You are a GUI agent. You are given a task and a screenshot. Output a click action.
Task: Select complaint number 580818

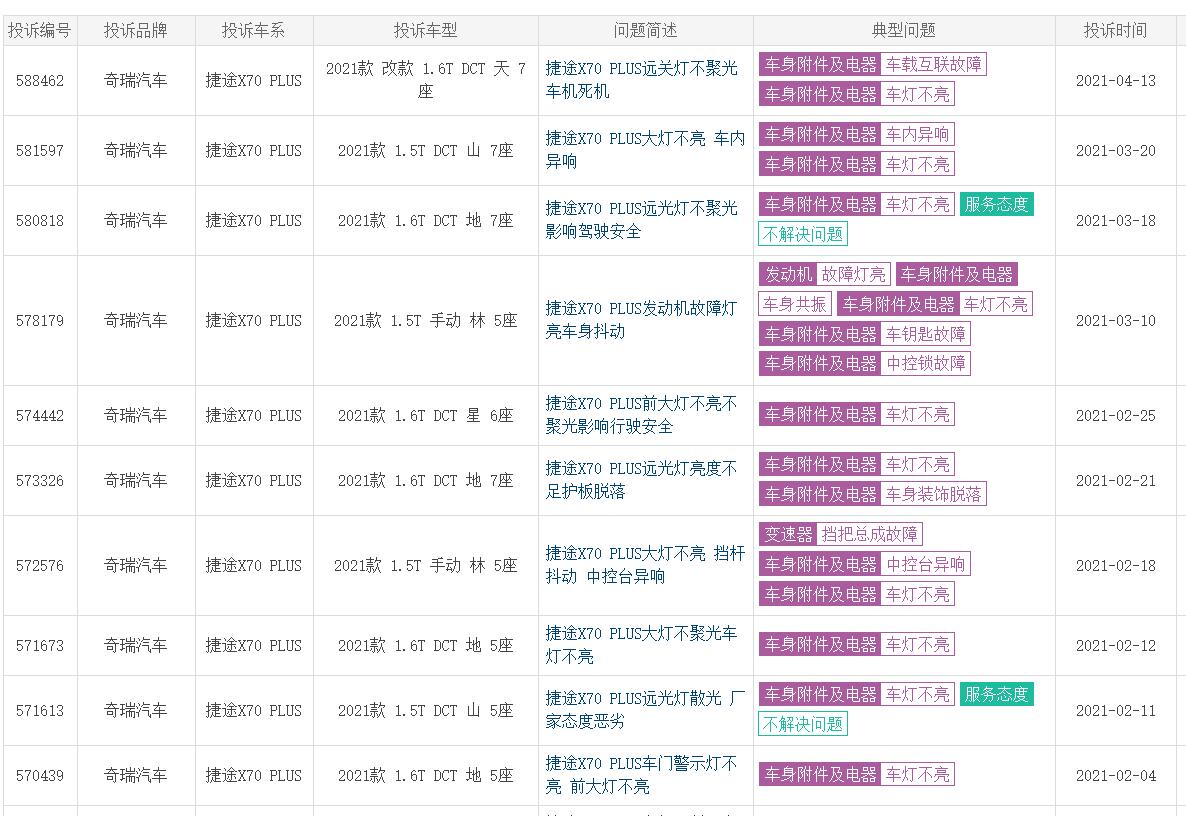click(x=40, y=221)
